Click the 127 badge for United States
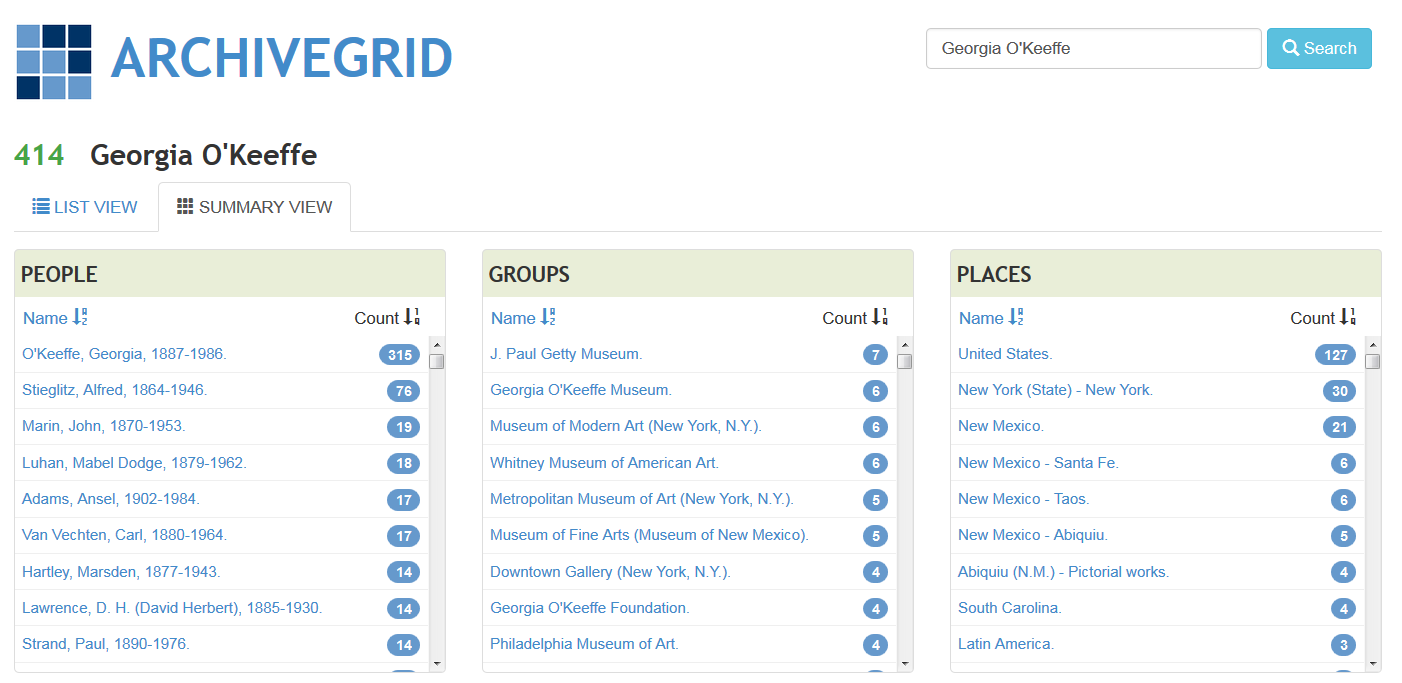The width and height of the screenshot is (1402, 683). [x=1336, y=355]
